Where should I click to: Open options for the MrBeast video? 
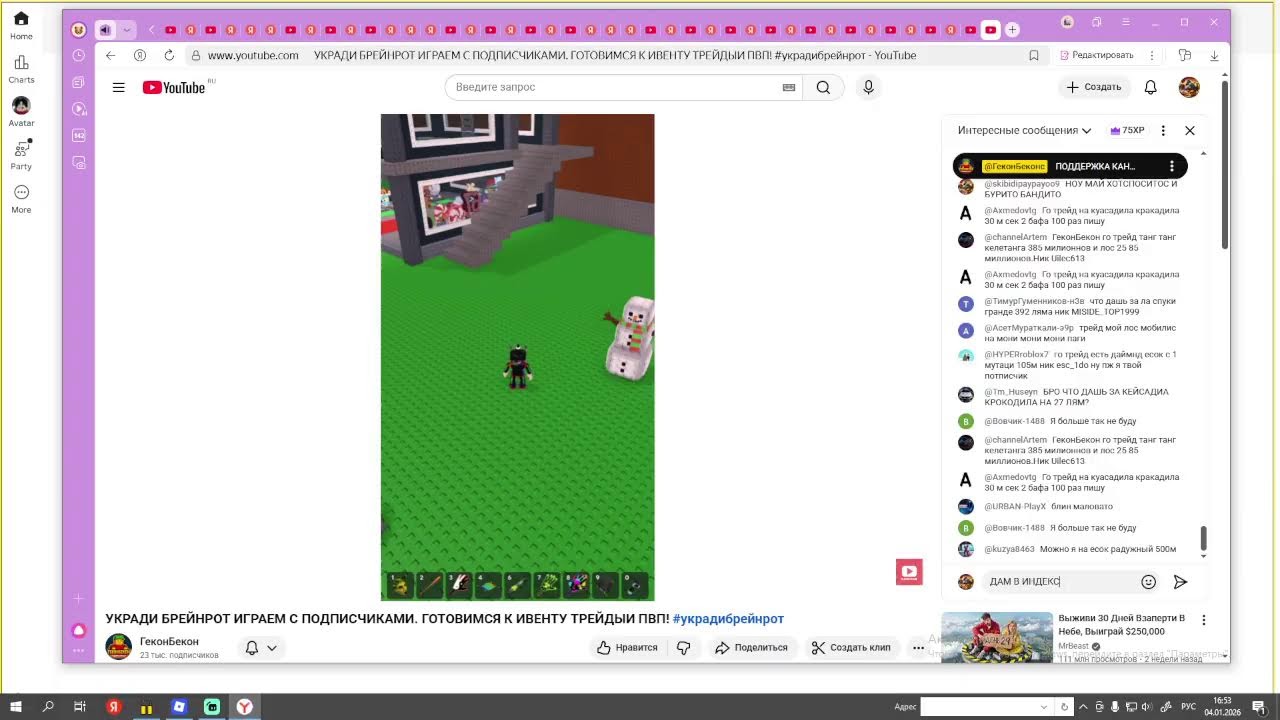(1204, 620)
